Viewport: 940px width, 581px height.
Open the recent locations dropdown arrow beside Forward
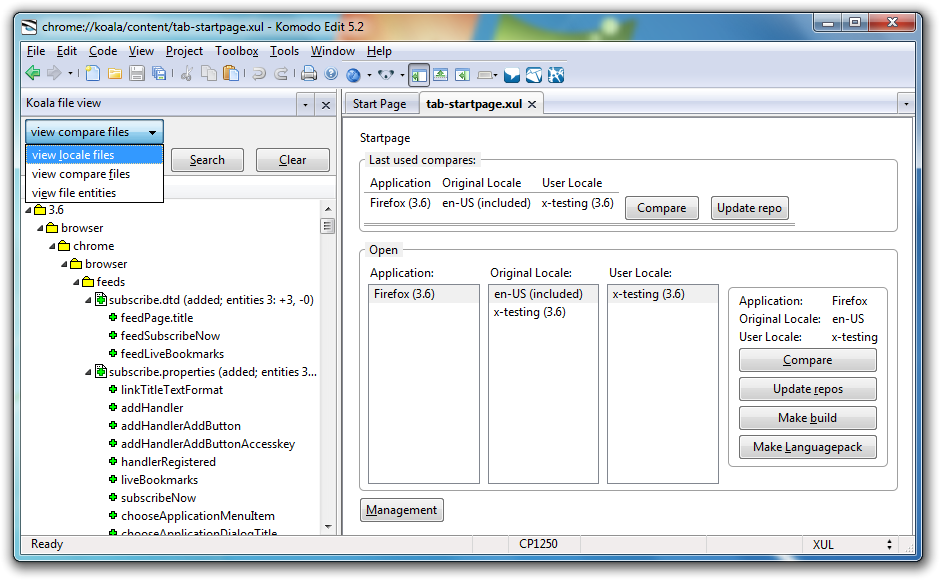[x=70, y=74]
